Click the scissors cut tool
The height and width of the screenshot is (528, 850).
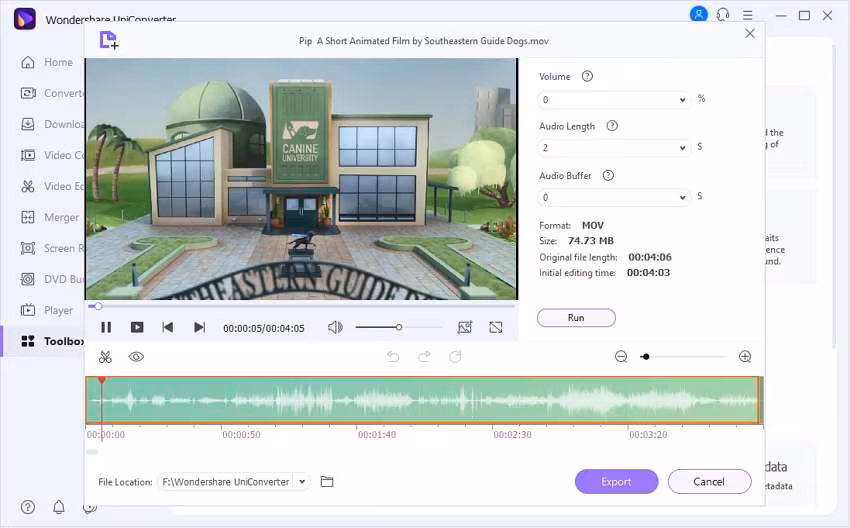(105, 357)
